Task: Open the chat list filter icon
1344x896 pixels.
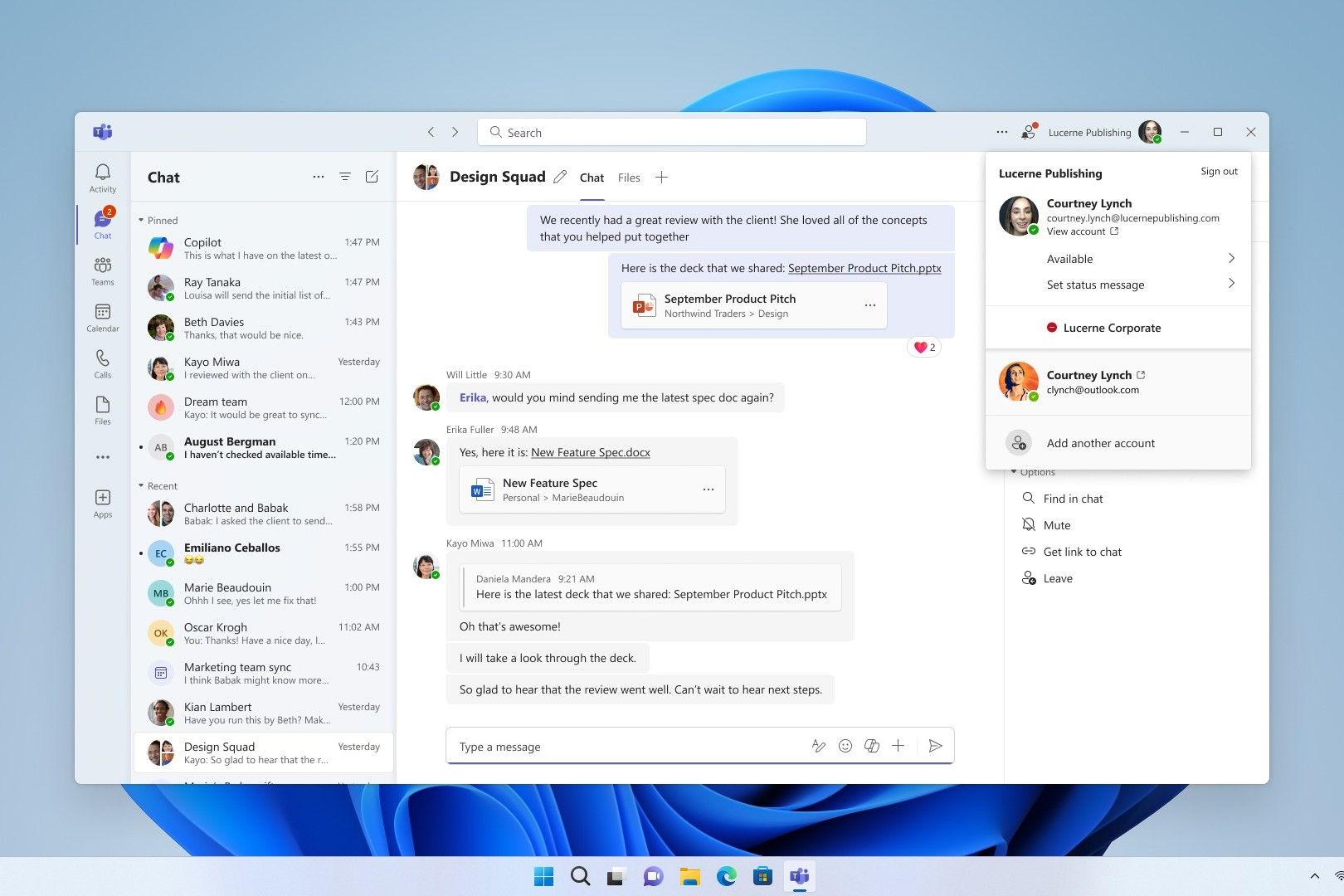Action: 345,177
